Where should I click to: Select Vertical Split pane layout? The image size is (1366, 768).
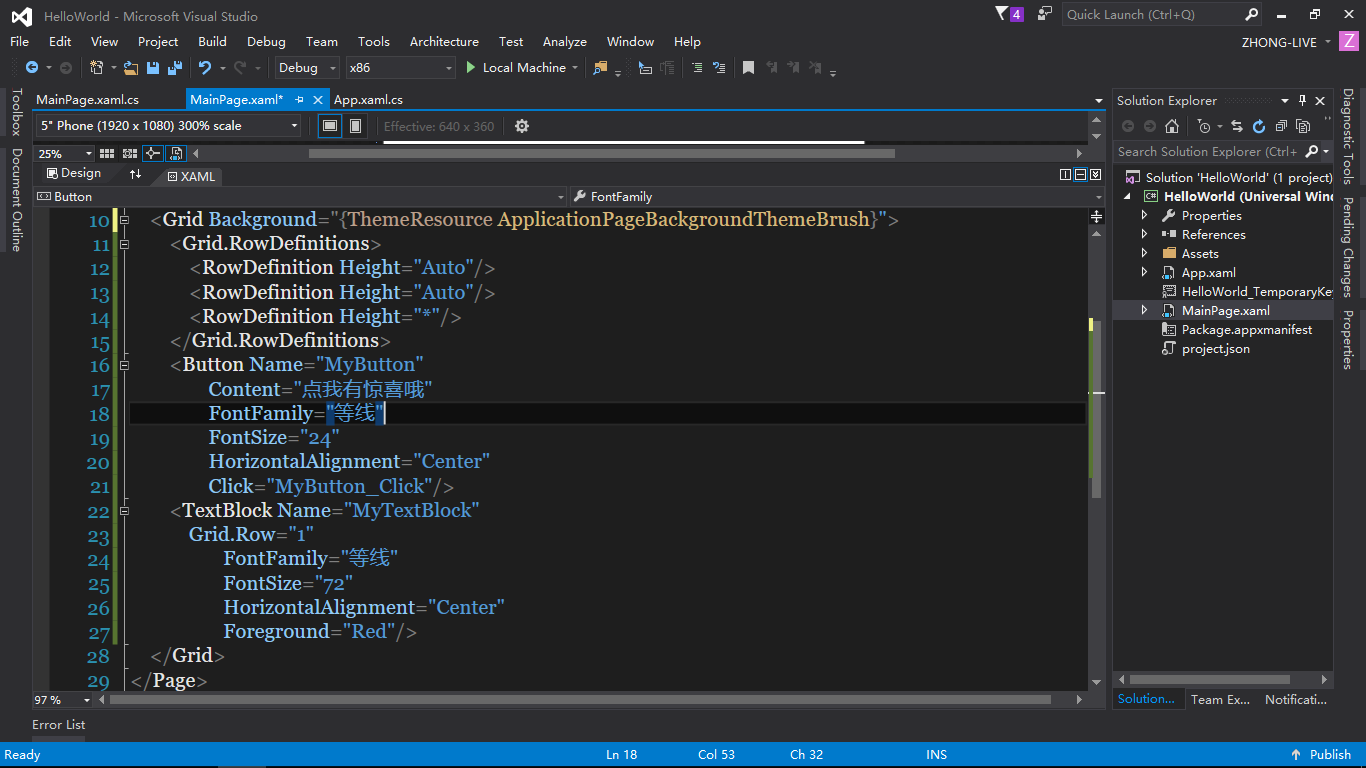click(1065, 174)
